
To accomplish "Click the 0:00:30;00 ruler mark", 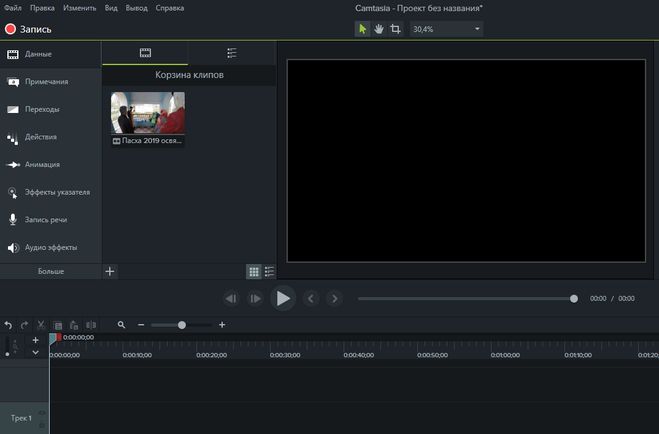I will pyautogui.click(x=285, y=355).
